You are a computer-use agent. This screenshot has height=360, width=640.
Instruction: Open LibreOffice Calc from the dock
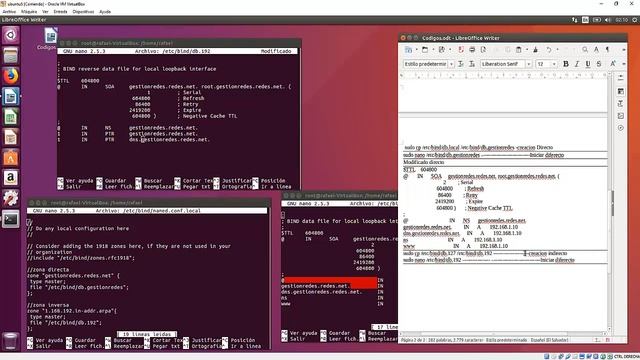[11, 117]
